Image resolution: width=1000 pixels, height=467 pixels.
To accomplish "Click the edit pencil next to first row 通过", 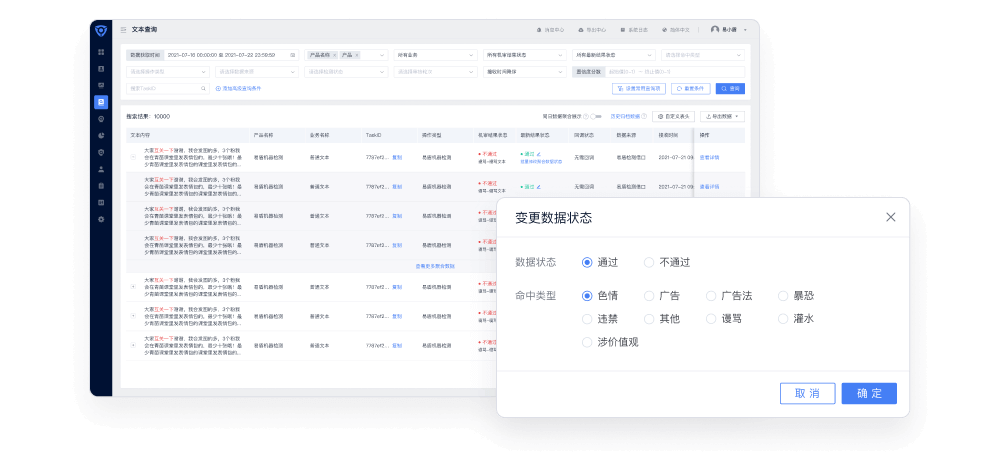I will coord(539,154).
